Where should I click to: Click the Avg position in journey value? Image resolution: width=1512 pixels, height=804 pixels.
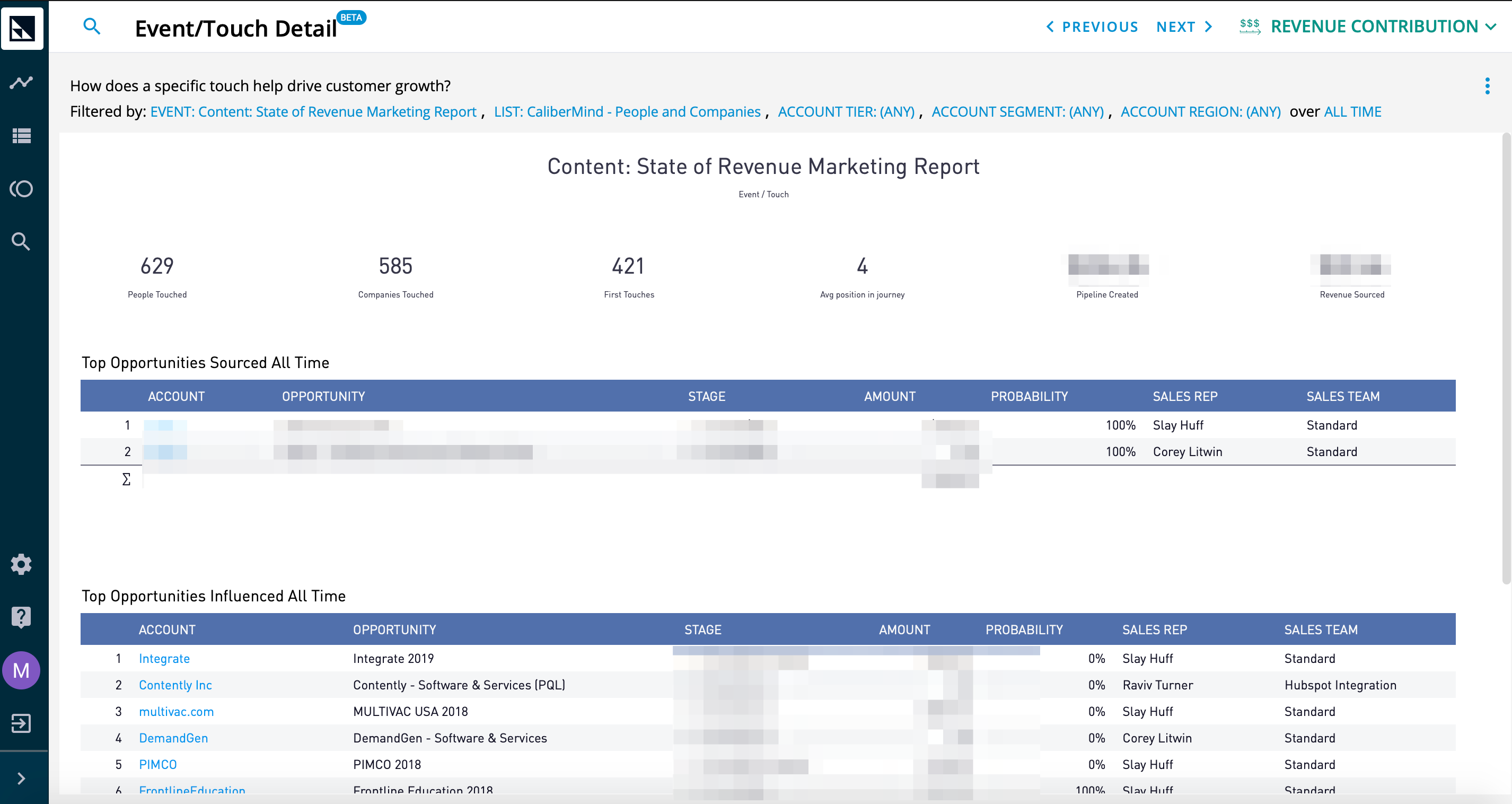point(862,266)
